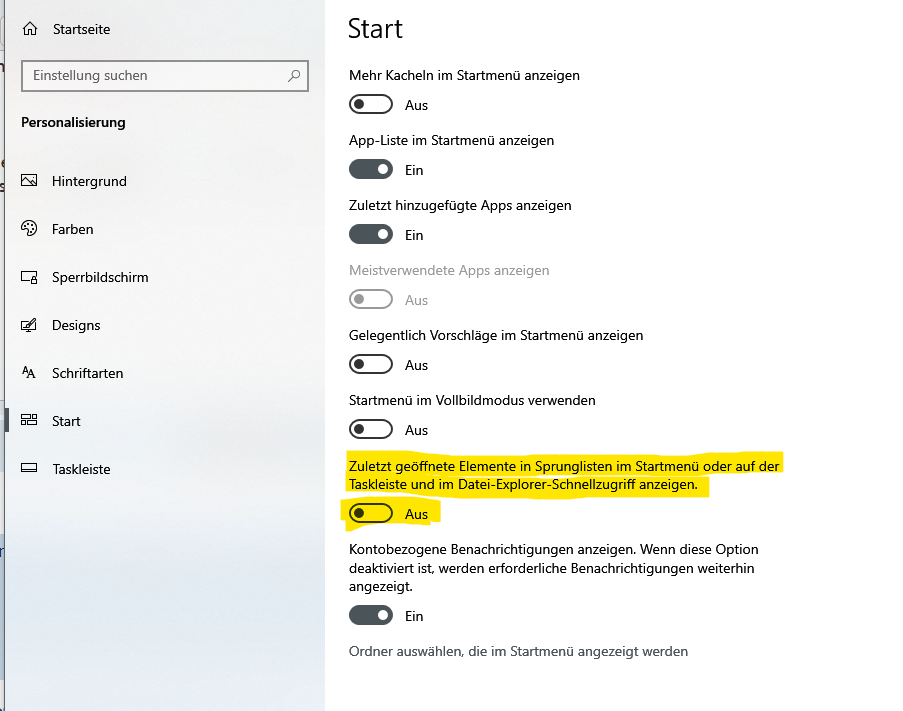Disable Zuletzt hinzugefügte Apps toggle

point(370,235)
